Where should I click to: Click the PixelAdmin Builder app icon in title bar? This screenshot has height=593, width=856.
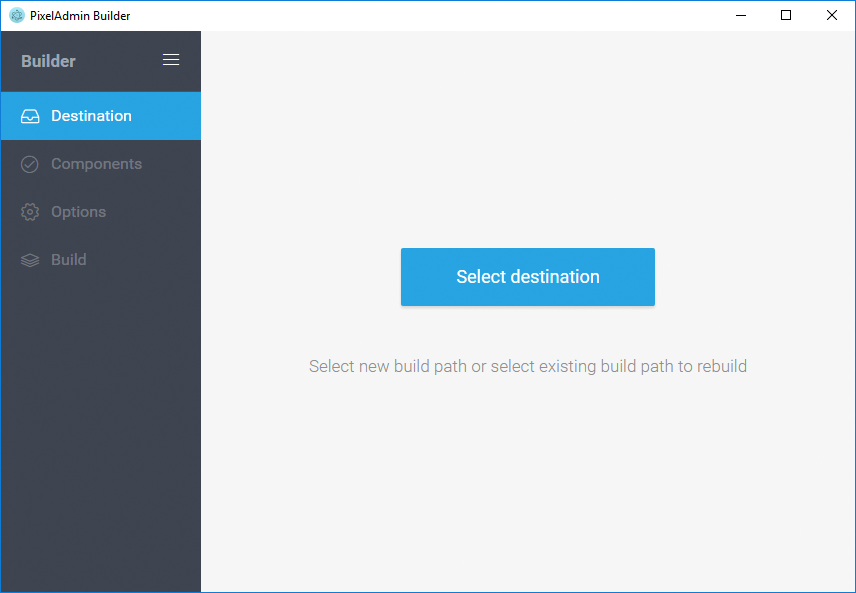click(x=16, y=15)
